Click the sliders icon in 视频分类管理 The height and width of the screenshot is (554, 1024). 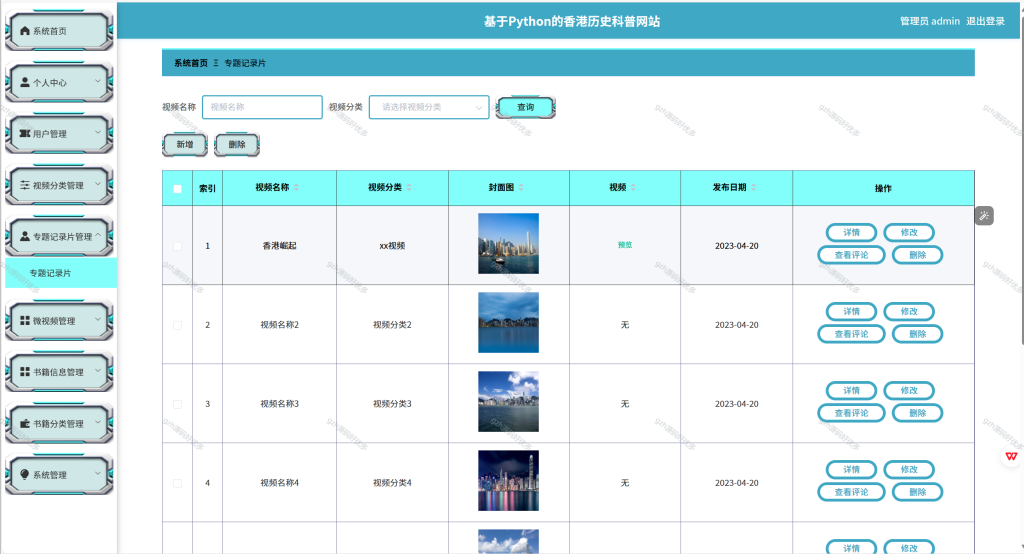(x=25, y=185)
